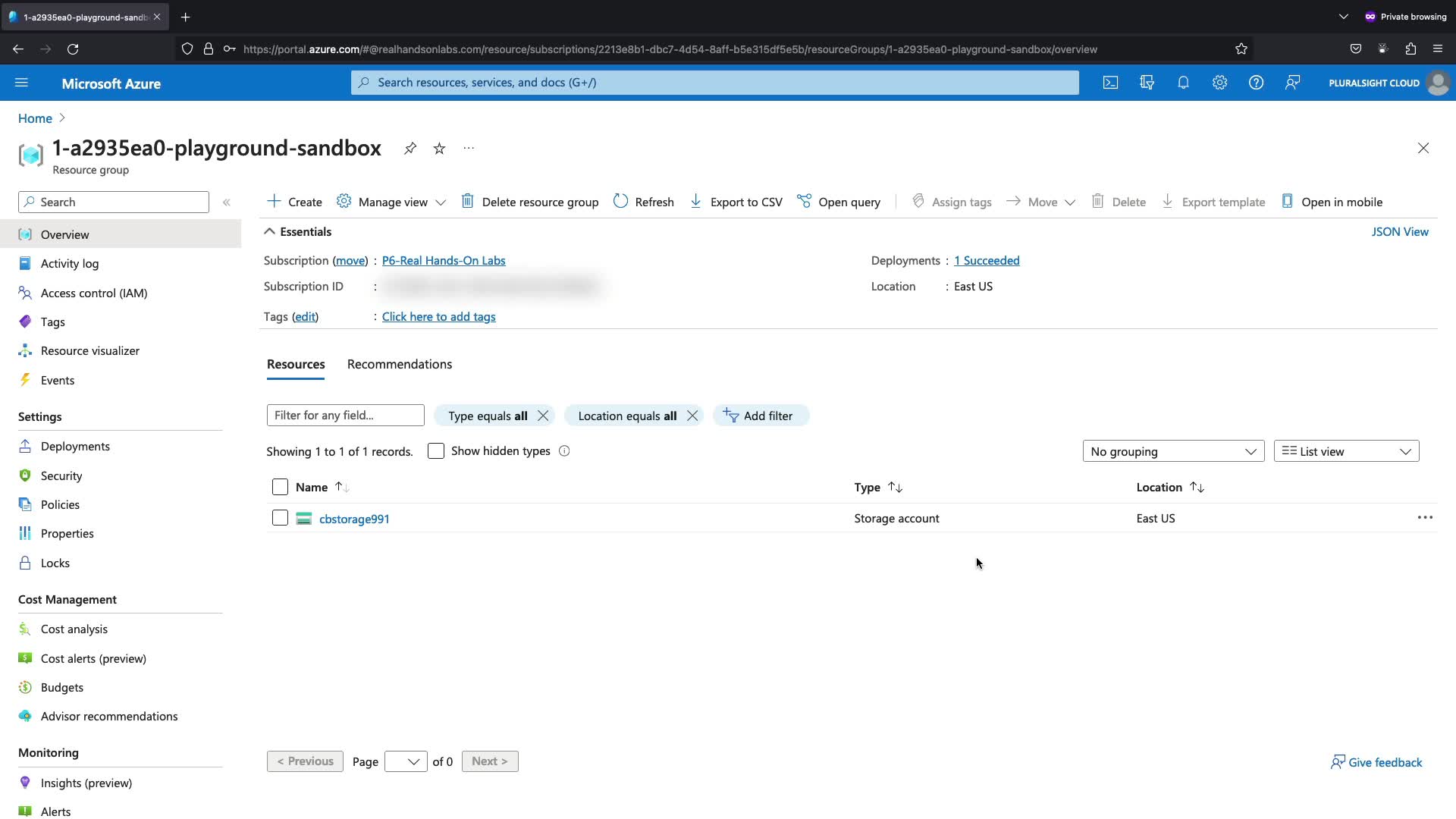Screen dimensions: 1456x819
Task: Switch to the Recommendations tab
Action: tap(400, 364)
